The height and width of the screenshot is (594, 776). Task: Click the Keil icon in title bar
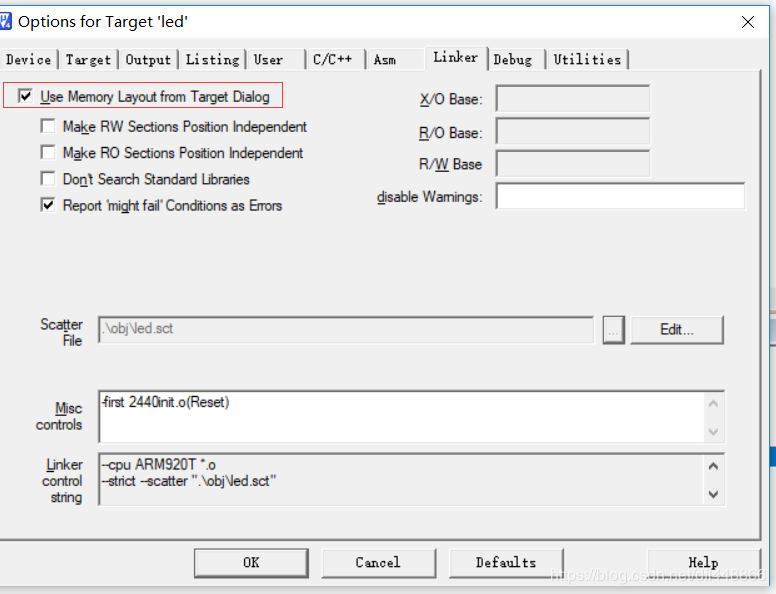coord(5,21)
